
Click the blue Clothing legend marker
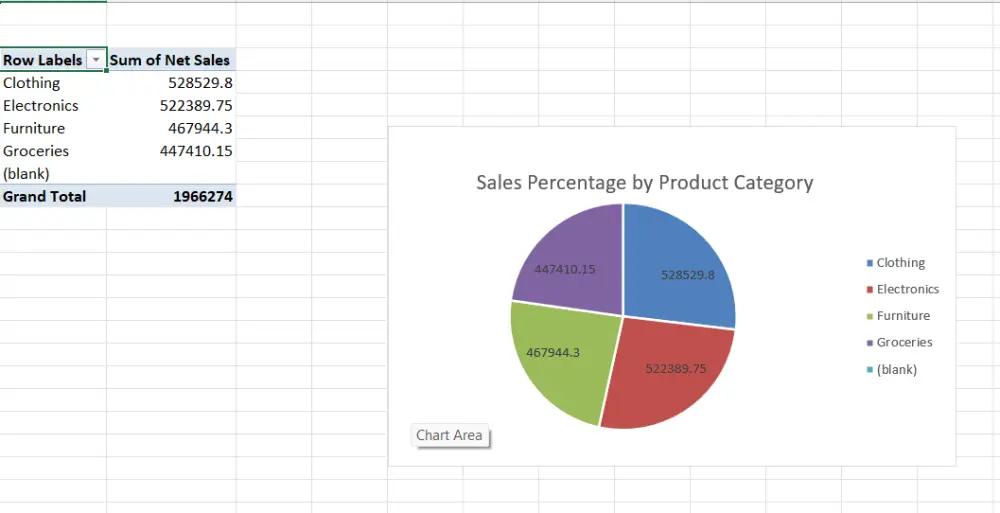pyautogui.click(x=870, y=263)
